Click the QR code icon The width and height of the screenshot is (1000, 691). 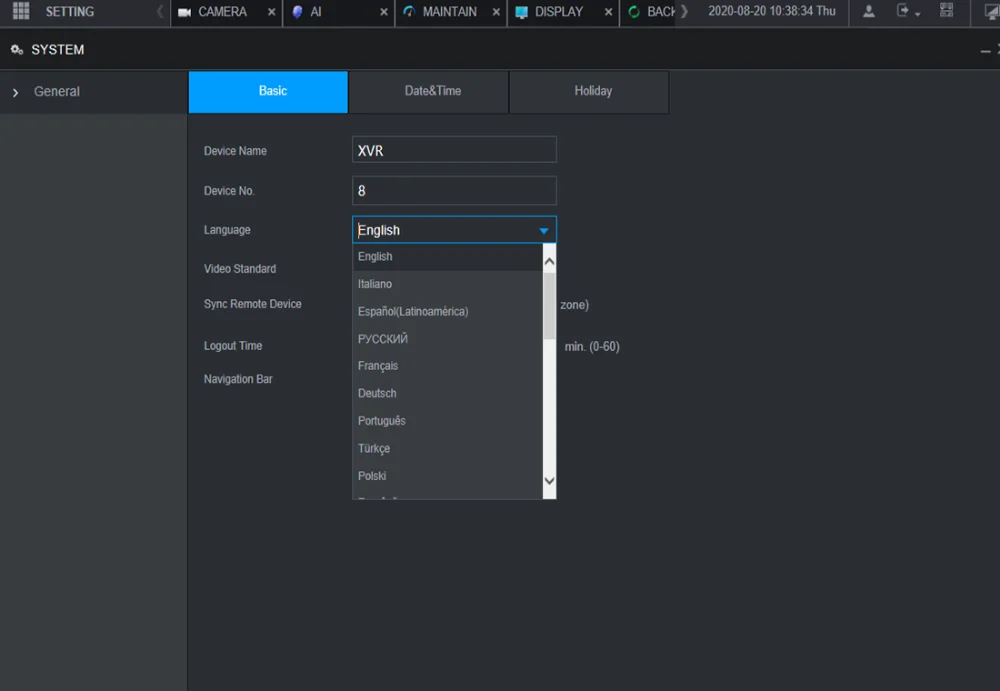[x=946, y=10]
